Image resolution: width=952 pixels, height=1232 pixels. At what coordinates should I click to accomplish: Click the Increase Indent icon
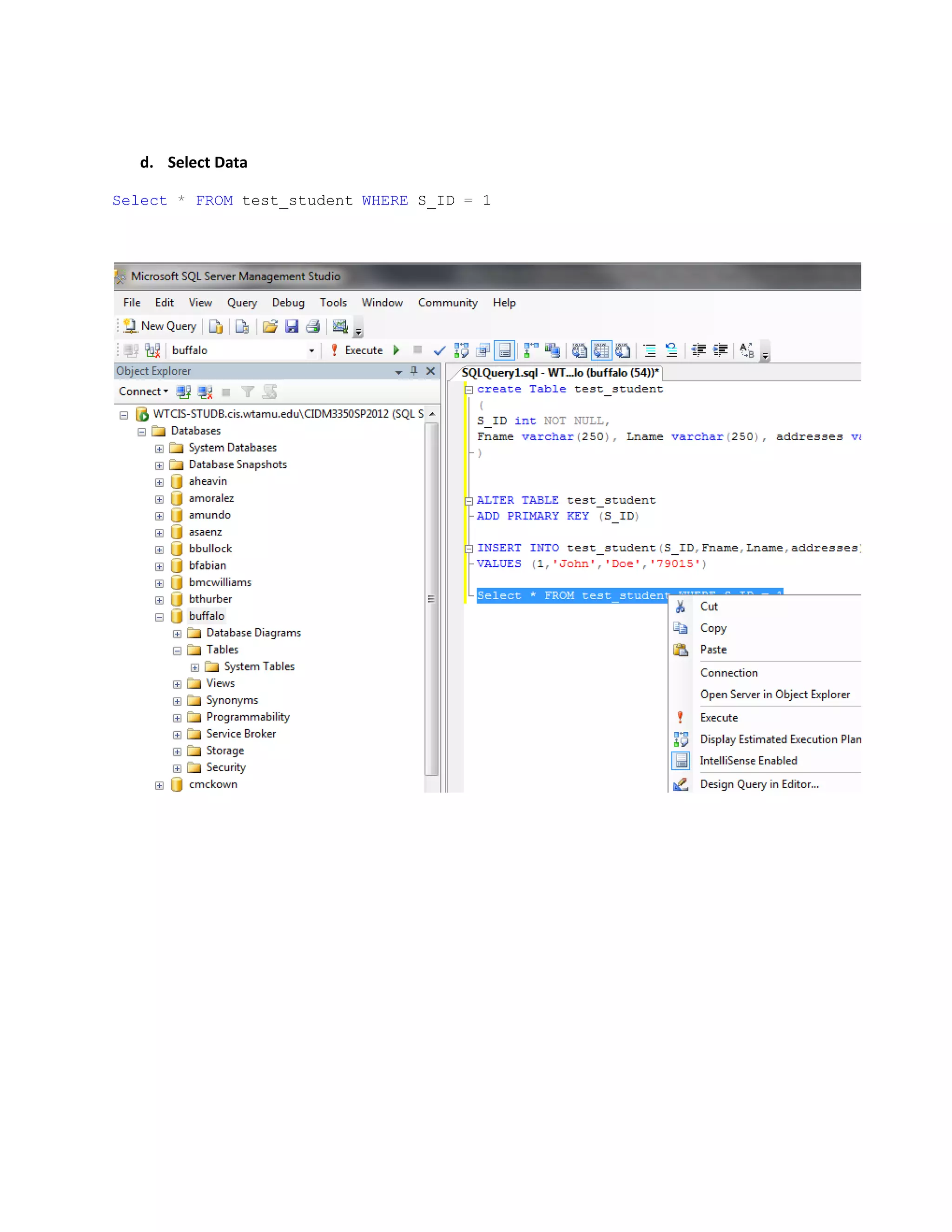coord(720,351)
